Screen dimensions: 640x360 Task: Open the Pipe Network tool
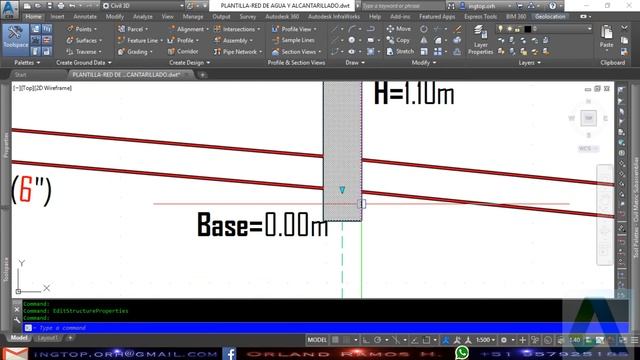[238, 52]
